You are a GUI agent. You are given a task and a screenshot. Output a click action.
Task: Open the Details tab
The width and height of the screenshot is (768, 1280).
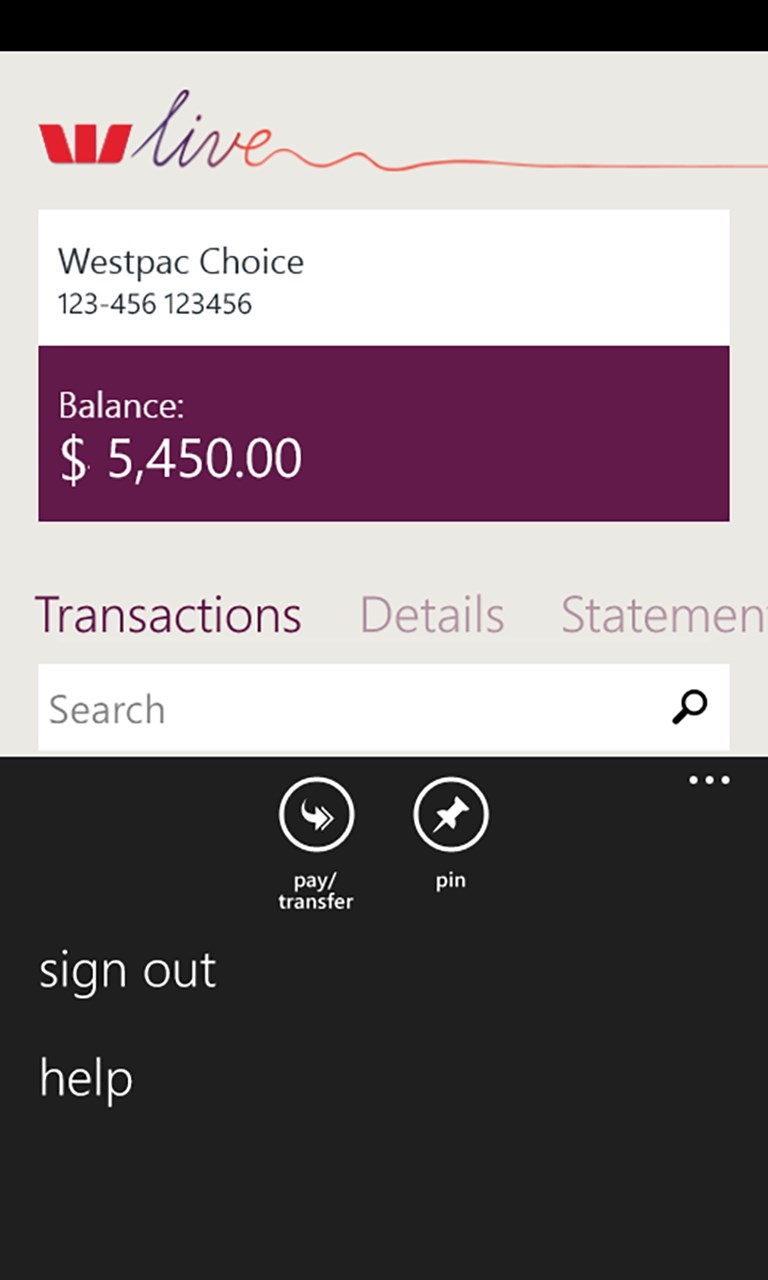pos(431,614)
